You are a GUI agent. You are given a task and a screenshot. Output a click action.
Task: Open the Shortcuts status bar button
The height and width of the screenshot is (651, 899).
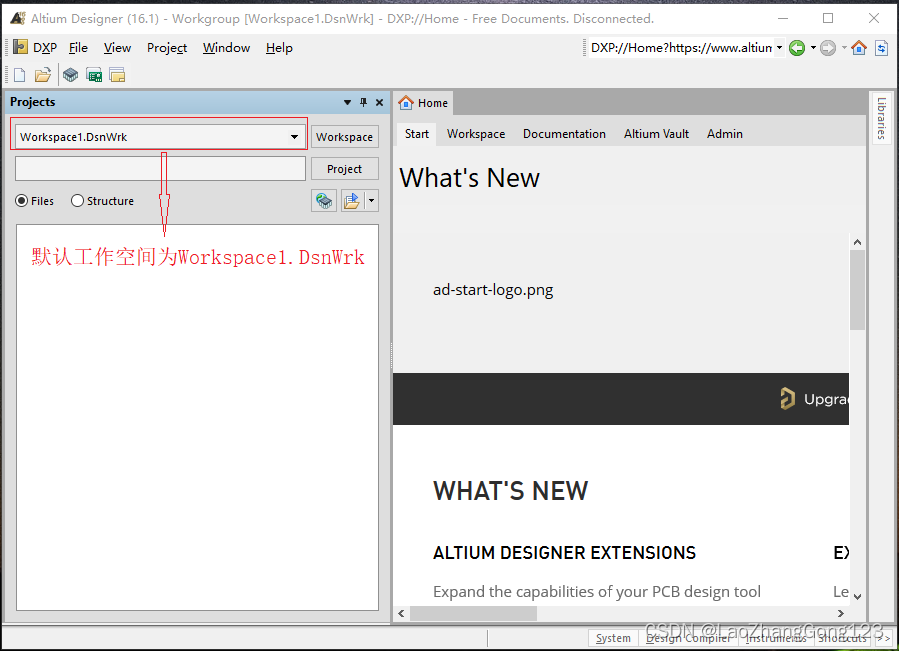pos(842,638)
